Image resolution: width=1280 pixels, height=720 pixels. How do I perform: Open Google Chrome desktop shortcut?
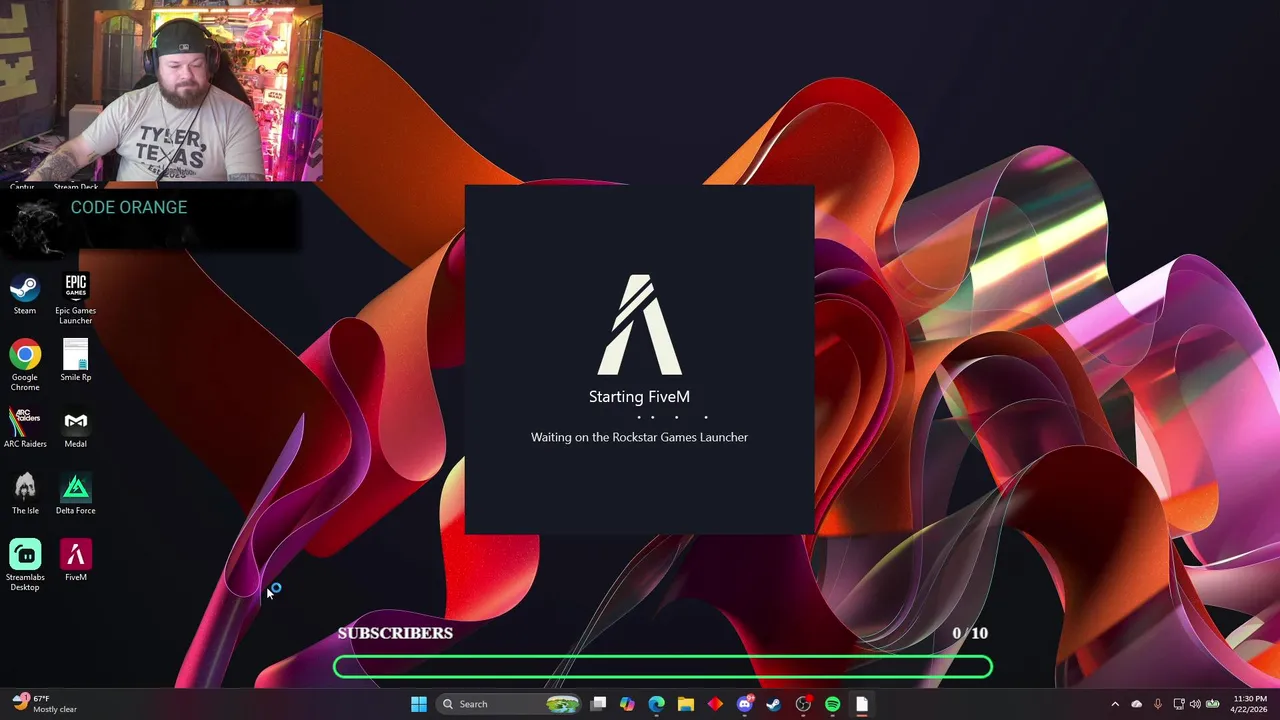coord(25,365)
